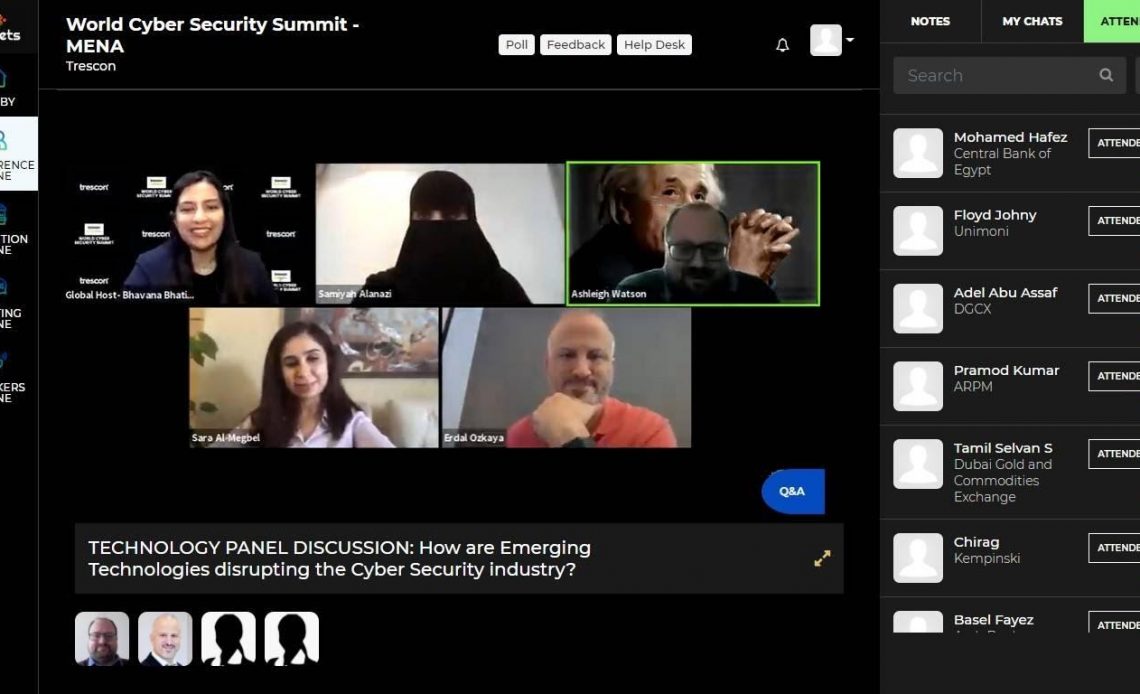1140x694 pixels.
Task: Open the Q&A bubble
Action: click(x=792, y=491)
